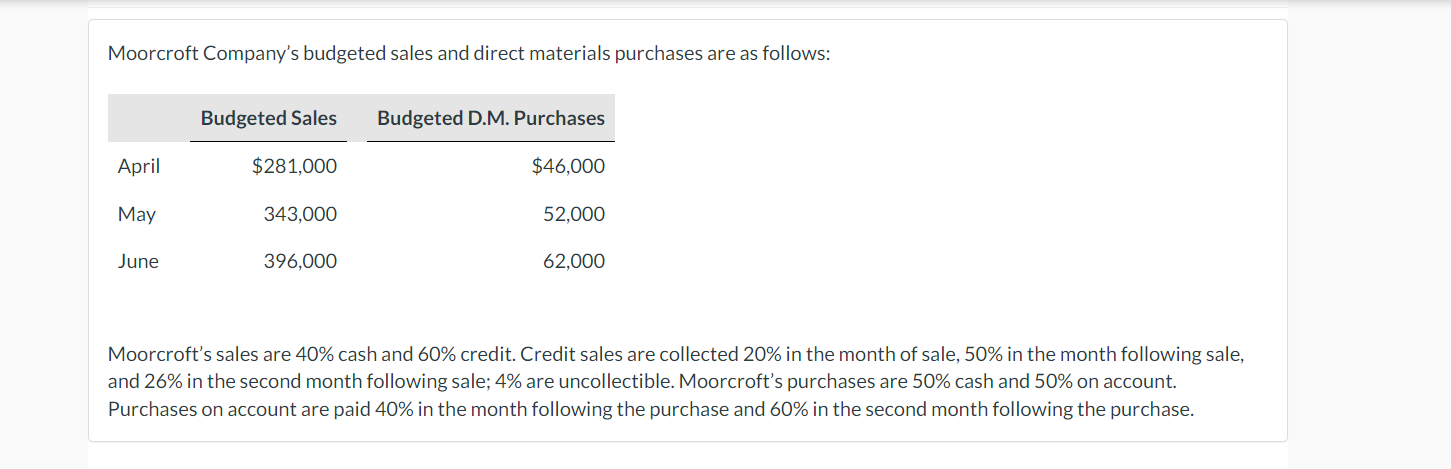Click the sentence starting 'Purchases on account are paid'
The height and width of the screenshot is (469, 1451).
pyautogui.click(x=650, y=409)
